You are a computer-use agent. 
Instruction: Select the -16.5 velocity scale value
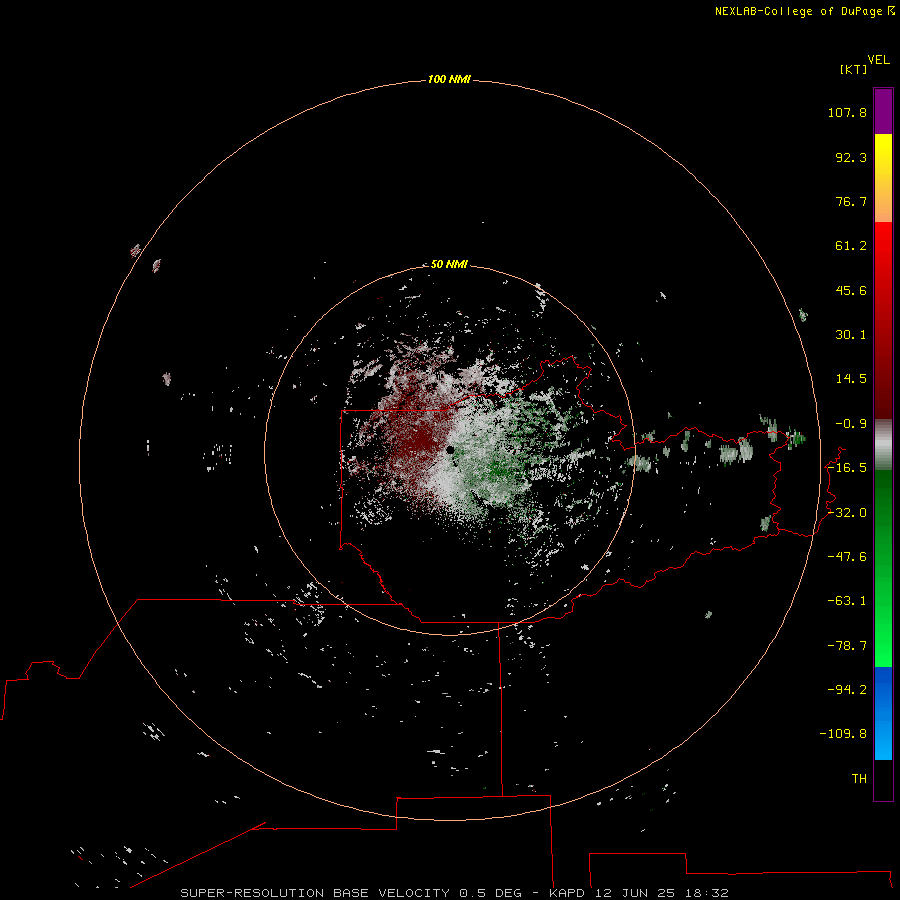pos(847,468)
